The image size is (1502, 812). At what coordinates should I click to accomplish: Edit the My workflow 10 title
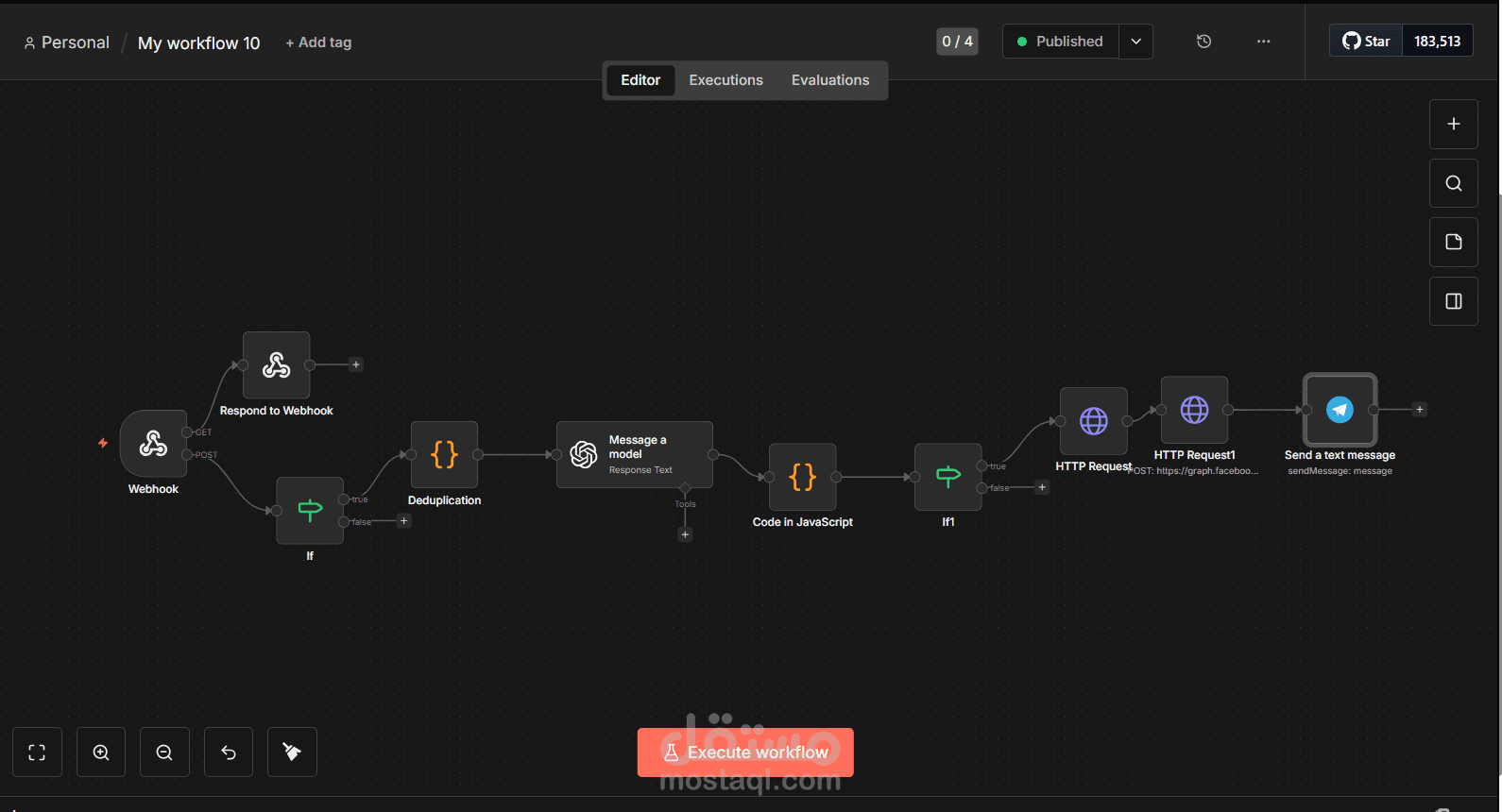(198, 43)
